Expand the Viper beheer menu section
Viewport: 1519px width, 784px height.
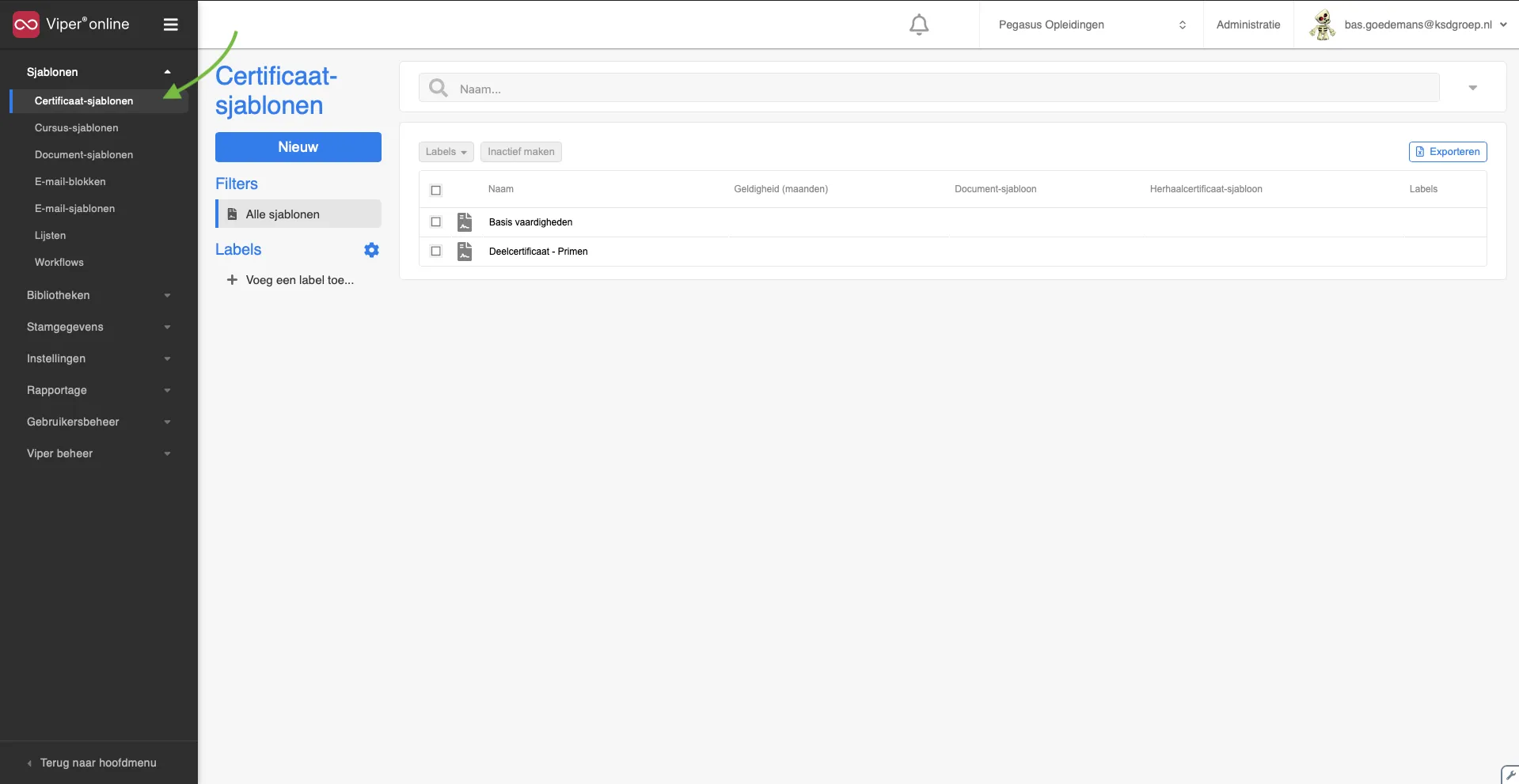98,453
